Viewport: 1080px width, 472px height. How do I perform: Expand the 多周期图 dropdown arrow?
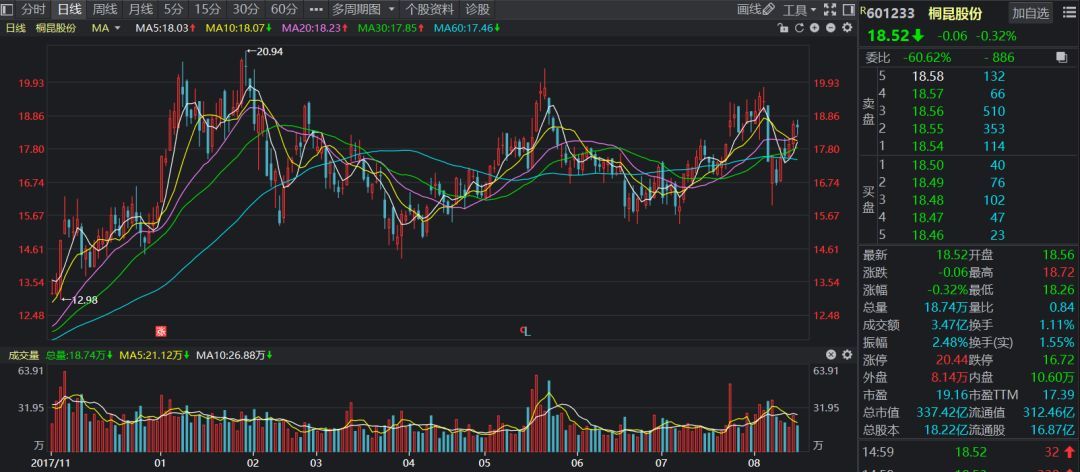pos(389,9)
